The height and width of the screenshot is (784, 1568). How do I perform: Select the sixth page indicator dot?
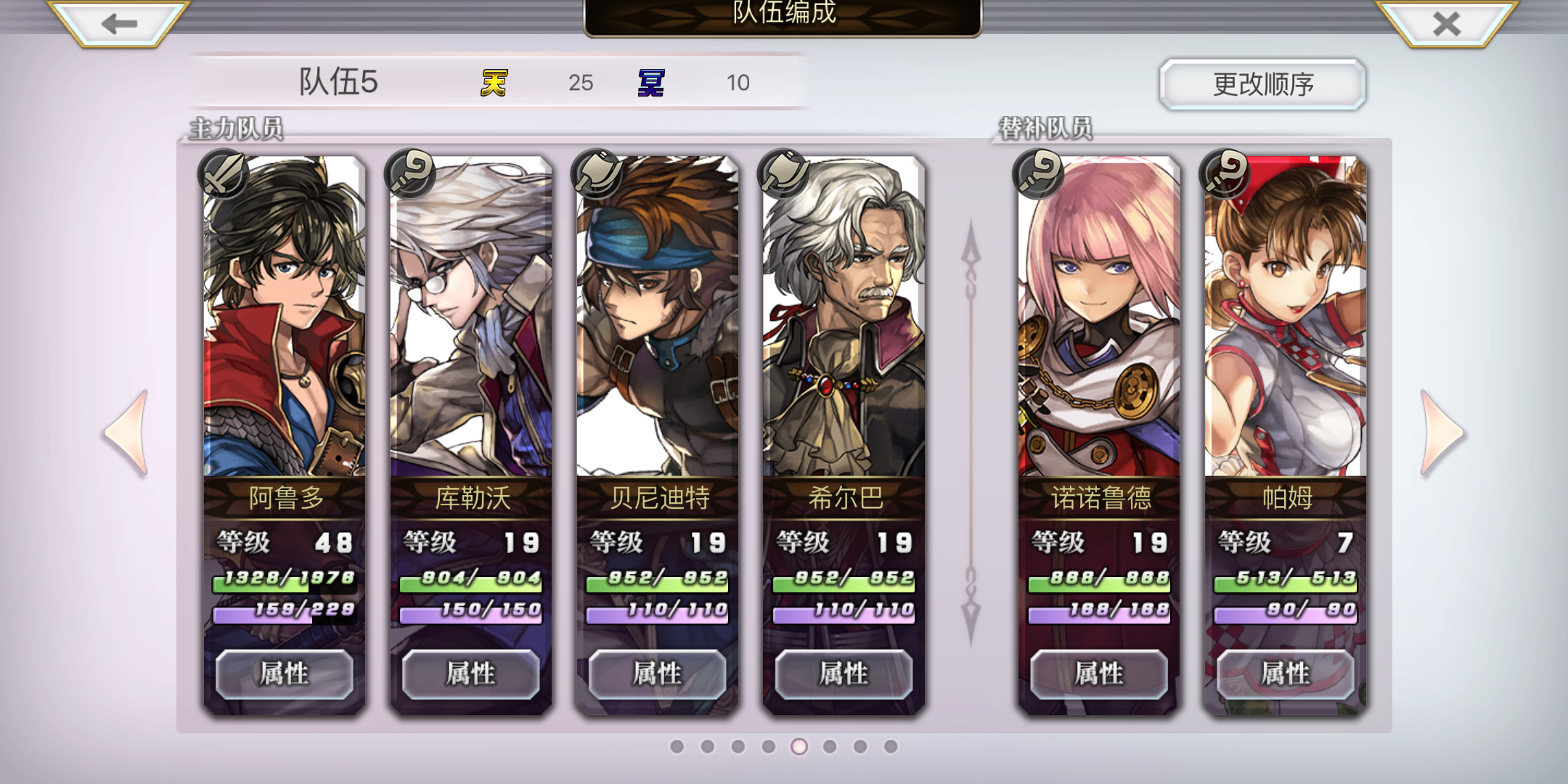[x=830, y=746]
